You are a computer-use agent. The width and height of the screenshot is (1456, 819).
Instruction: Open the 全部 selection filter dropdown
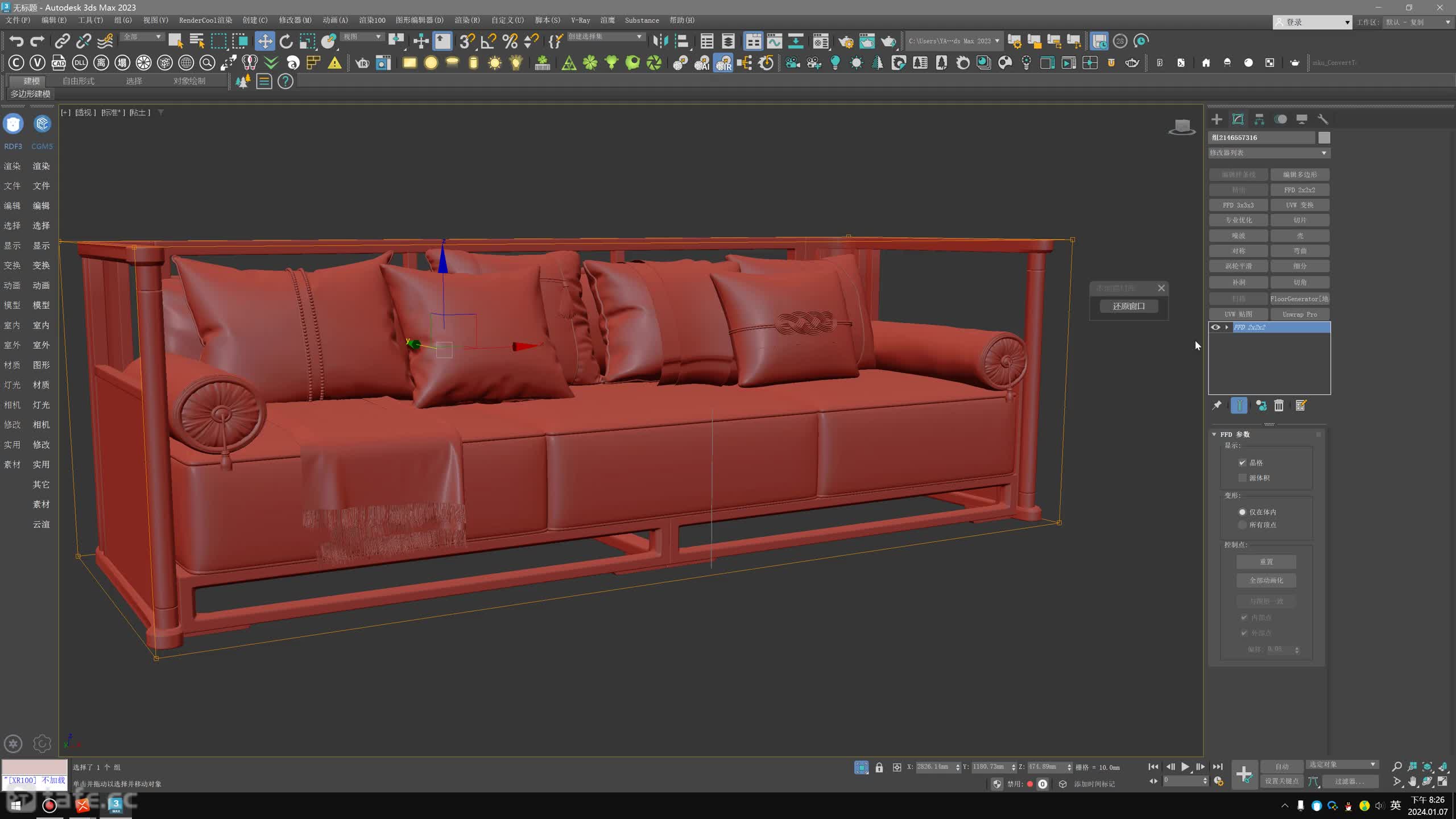coord(142,37)
